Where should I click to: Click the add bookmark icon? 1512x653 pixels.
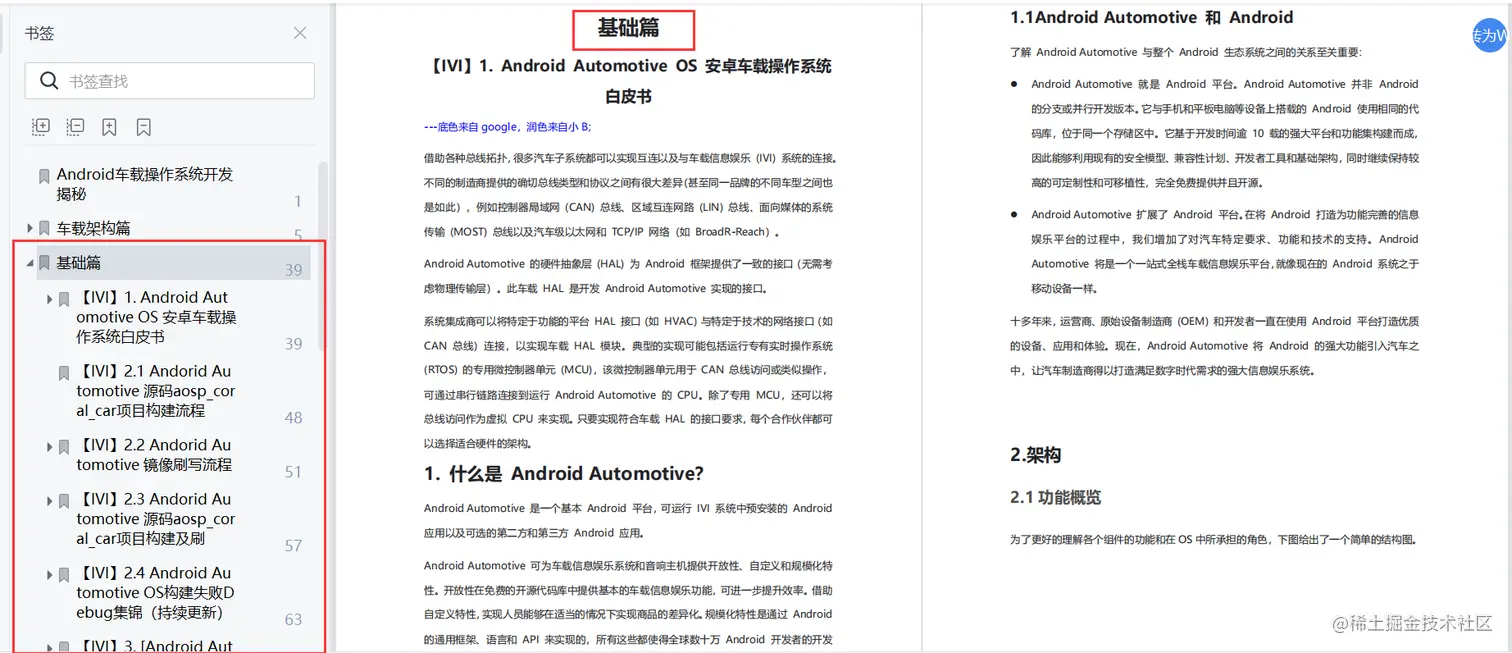(x=110, y=126)
